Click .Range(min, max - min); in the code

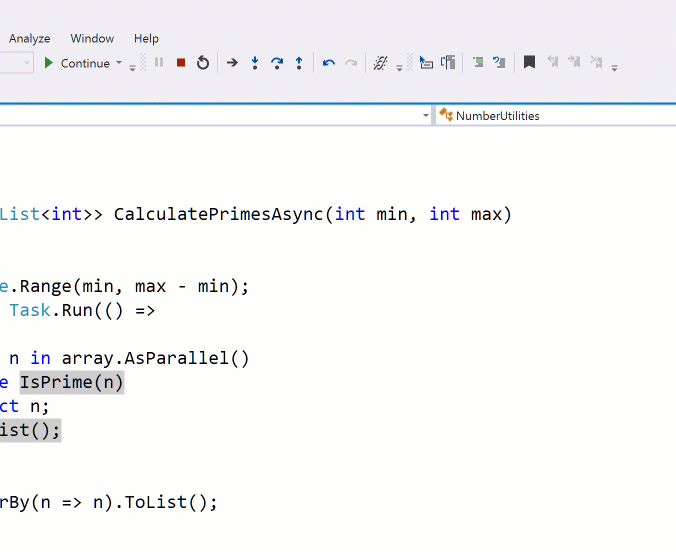129,286
